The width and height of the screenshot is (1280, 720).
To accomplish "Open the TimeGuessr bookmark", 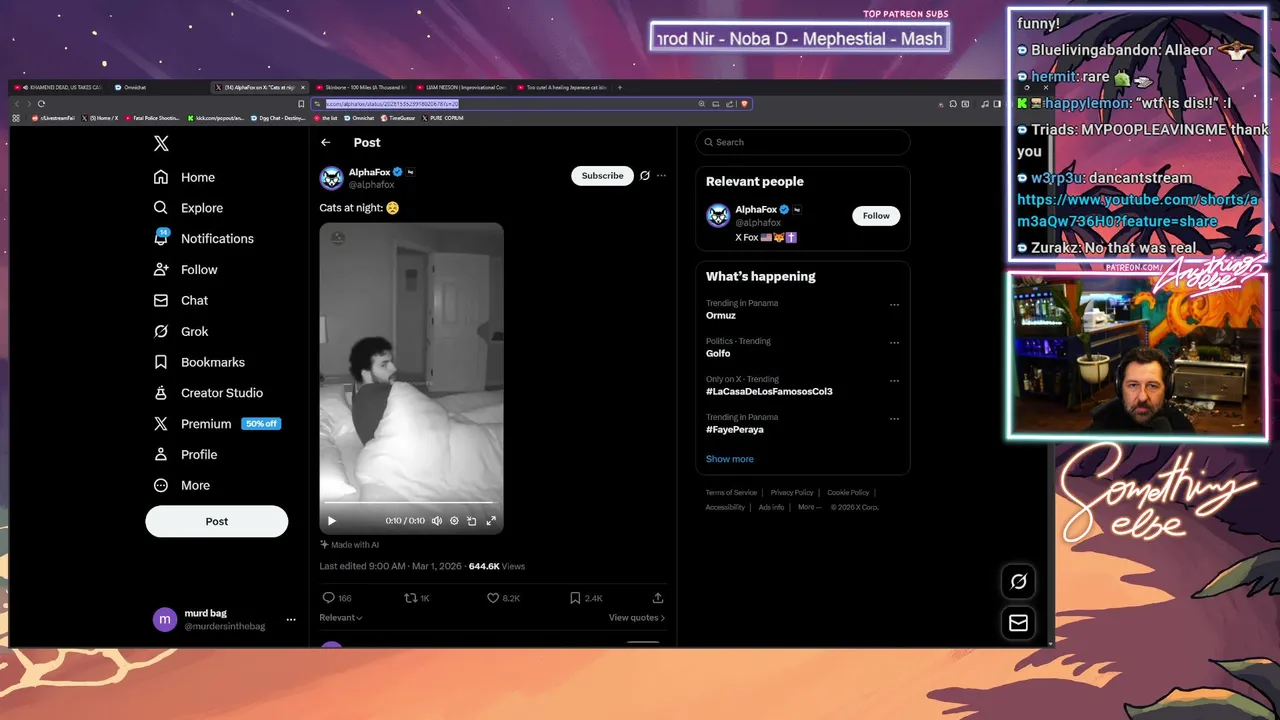I will (397, 118).
